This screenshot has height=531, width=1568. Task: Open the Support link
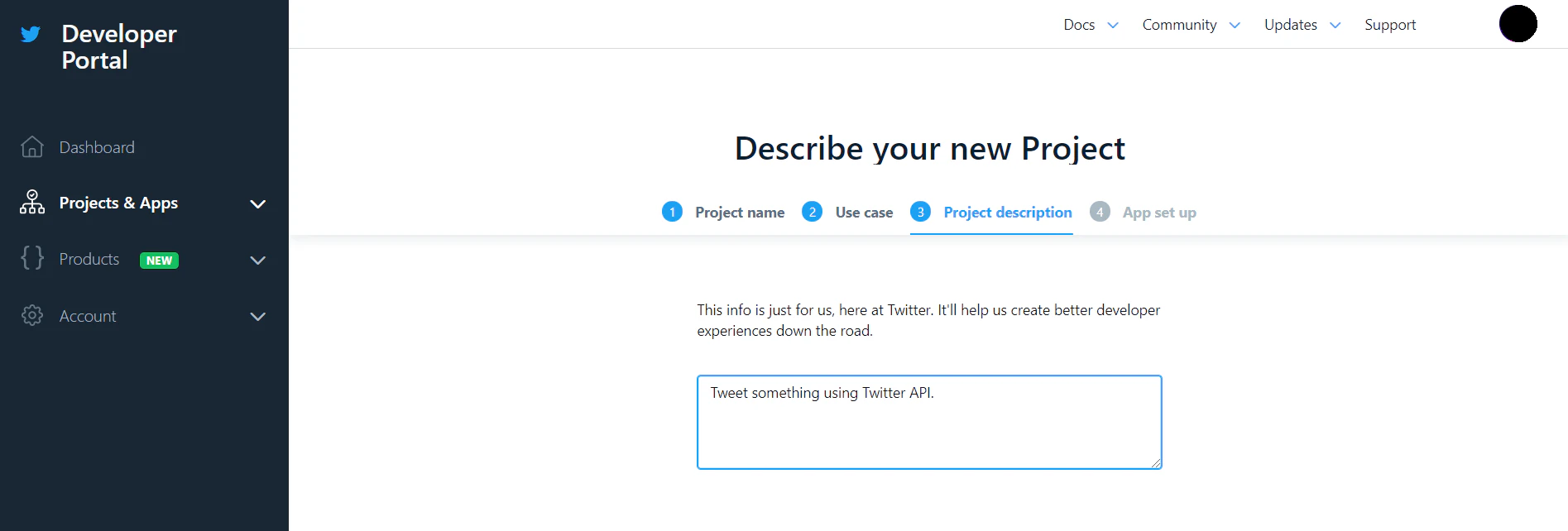coord(1390,25)
